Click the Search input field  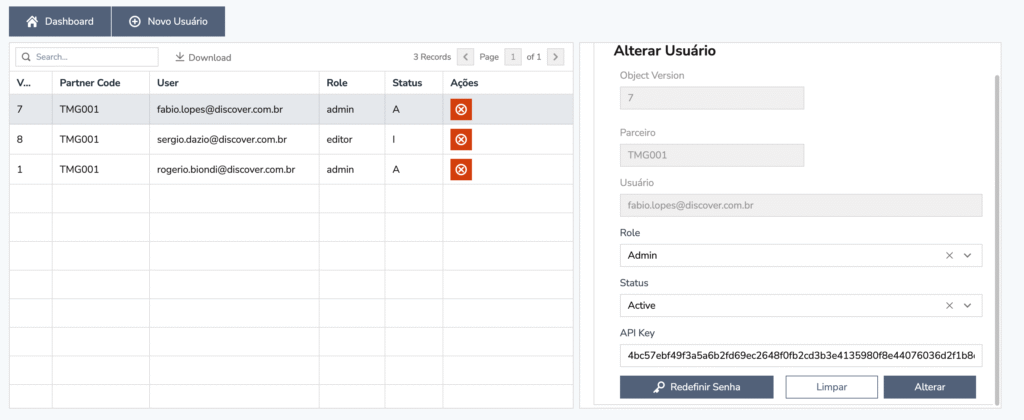[87, 57]
